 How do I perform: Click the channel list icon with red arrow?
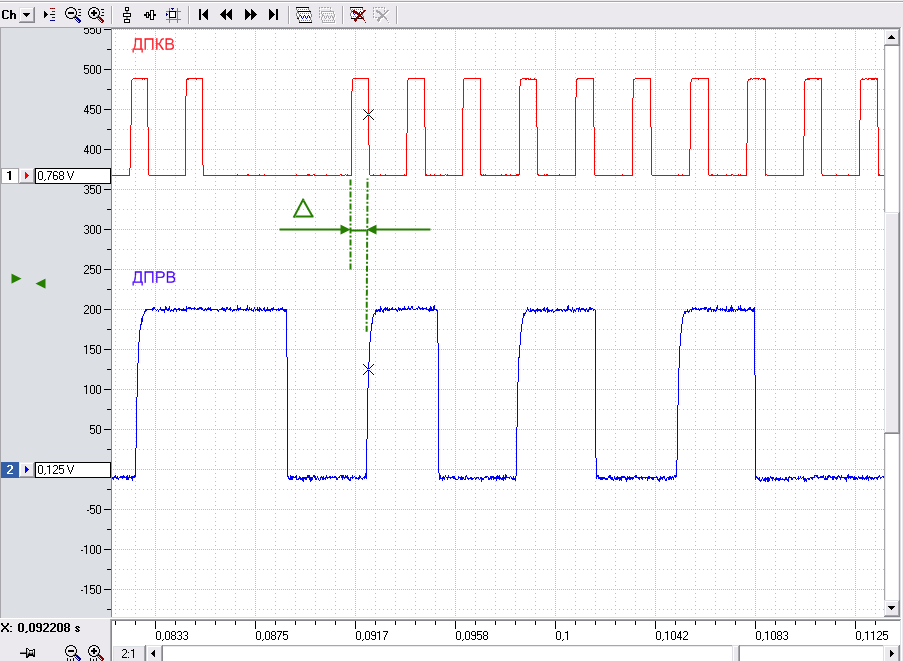click(x=50, y=15)
